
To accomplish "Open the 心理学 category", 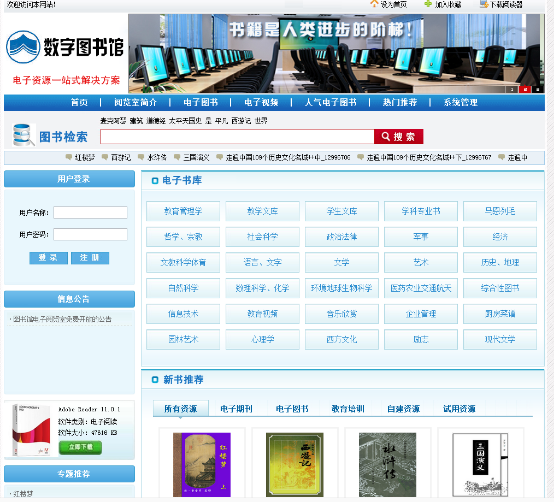I will [263, 339].
